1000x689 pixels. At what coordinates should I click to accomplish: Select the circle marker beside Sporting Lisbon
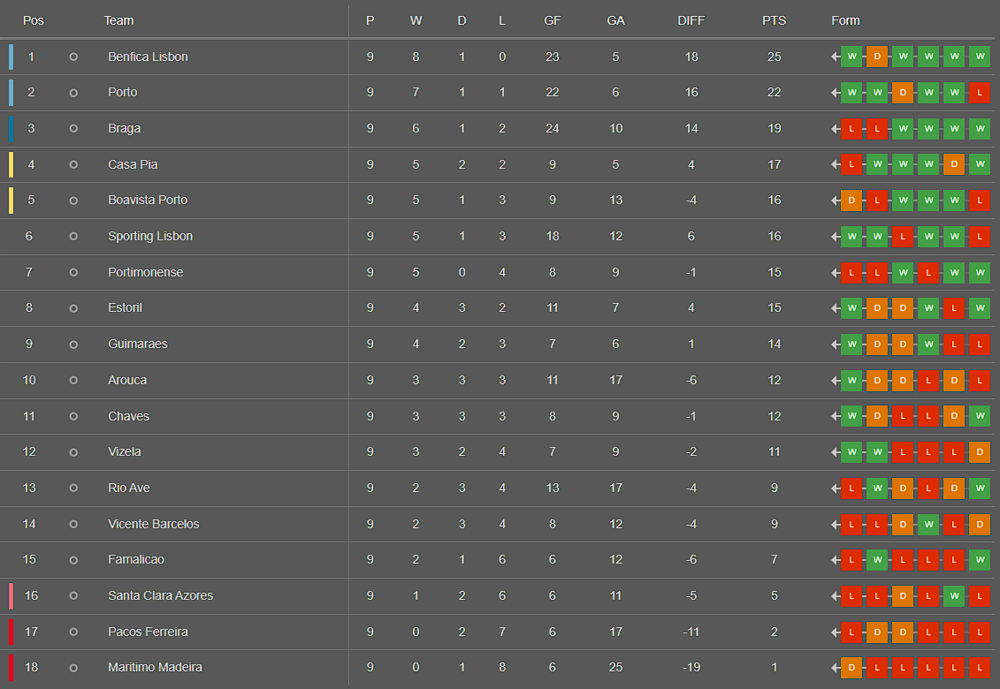(73, 236)
